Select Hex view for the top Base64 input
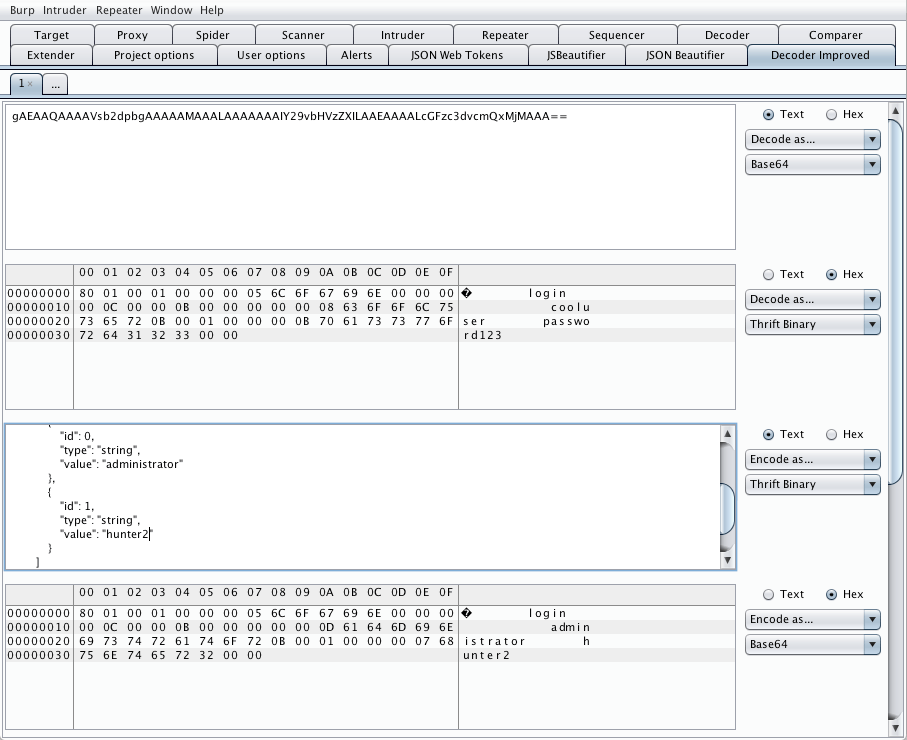Viewport: 907px width, 740px height. click(x=831, y=114)
